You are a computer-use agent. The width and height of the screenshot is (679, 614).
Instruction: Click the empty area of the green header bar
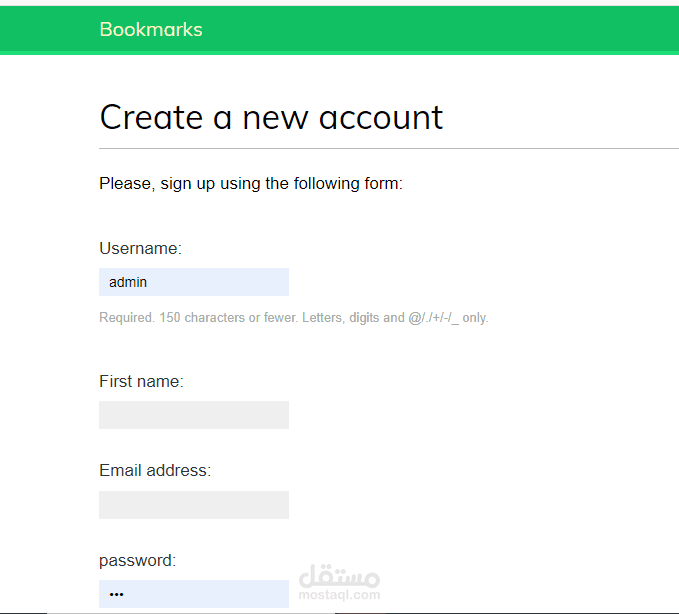tap(450, 29)
